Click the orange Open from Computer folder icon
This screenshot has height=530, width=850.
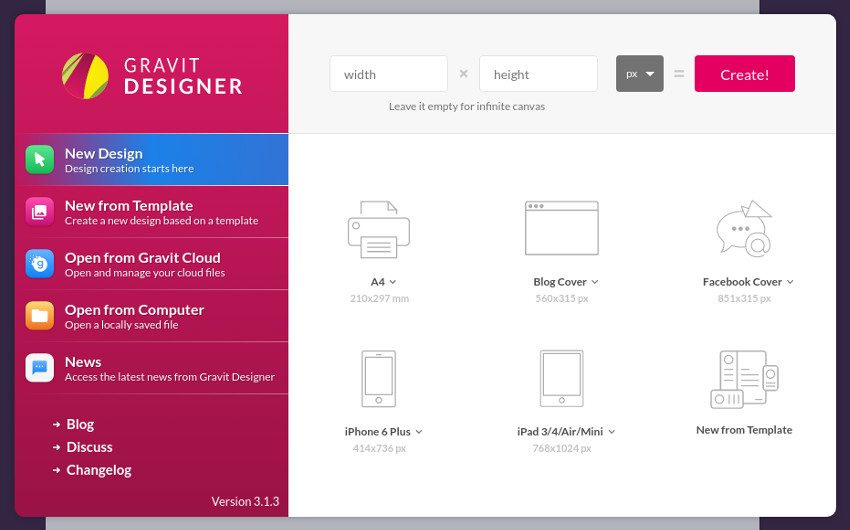tap(40, 315)
